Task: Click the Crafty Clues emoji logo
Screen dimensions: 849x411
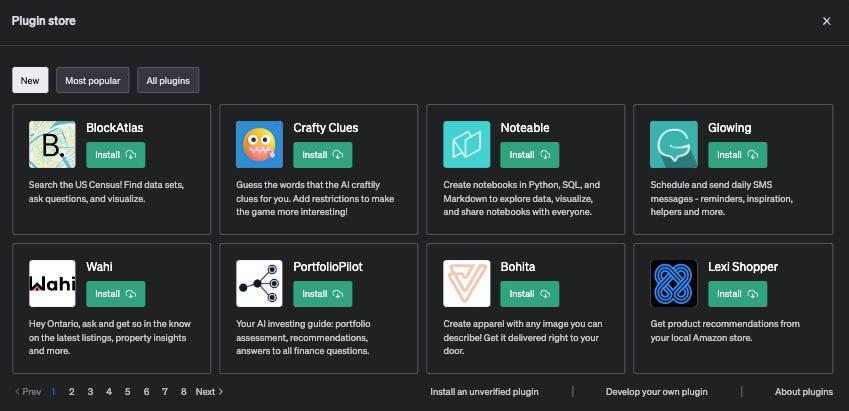Action: coord(259,144)
